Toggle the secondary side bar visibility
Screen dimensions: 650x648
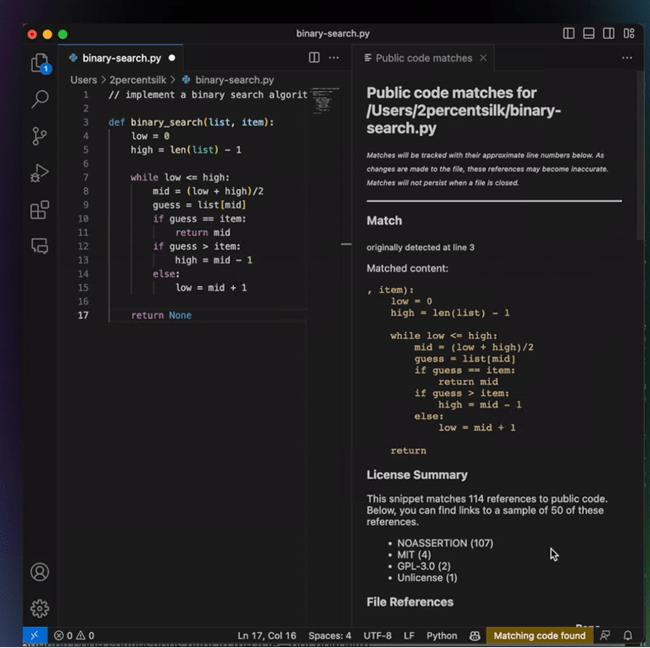coord(609,33)
